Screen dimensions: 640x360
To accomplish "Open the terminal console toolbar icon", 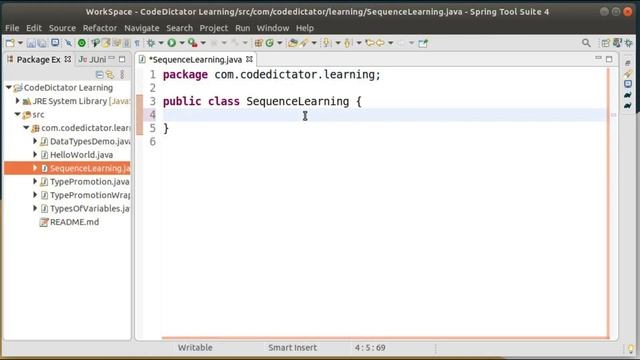I will [x=55, y=42].
